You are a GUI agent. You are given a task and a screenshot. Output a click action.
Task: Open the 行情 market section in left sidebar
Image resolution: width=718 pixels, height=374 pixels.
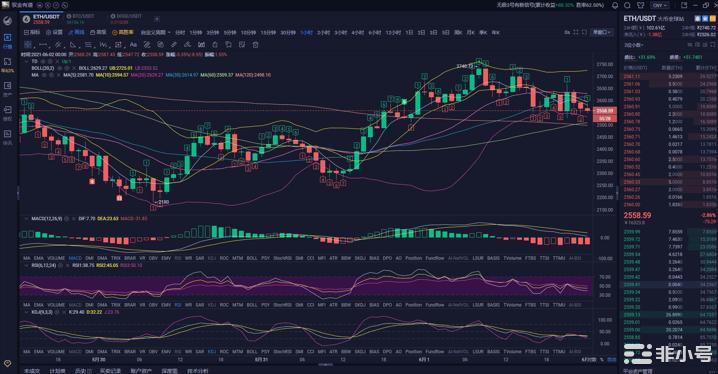[7, 40]
